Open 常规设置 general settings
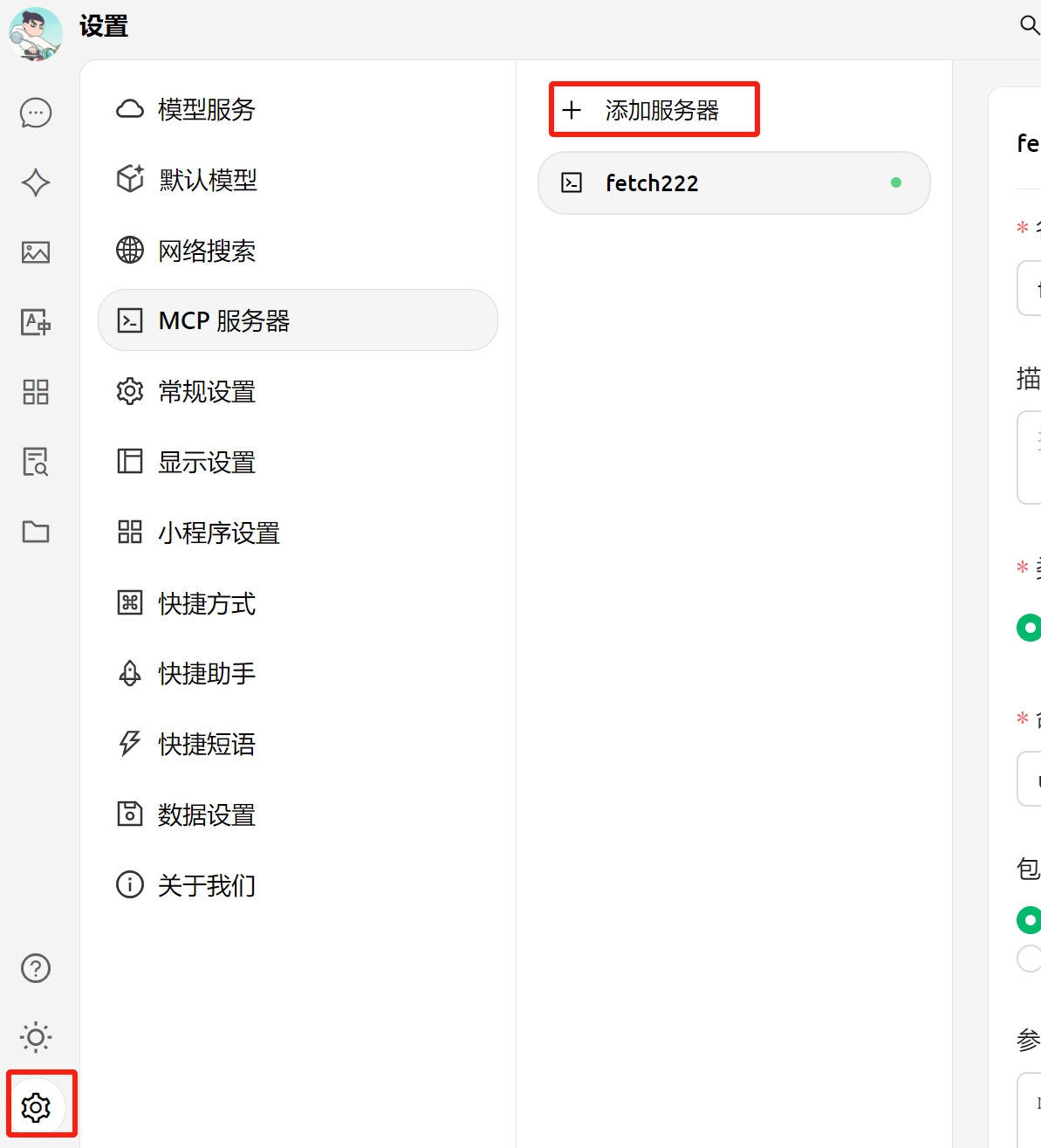The image size is (1041, 1148). pos(207,392)
